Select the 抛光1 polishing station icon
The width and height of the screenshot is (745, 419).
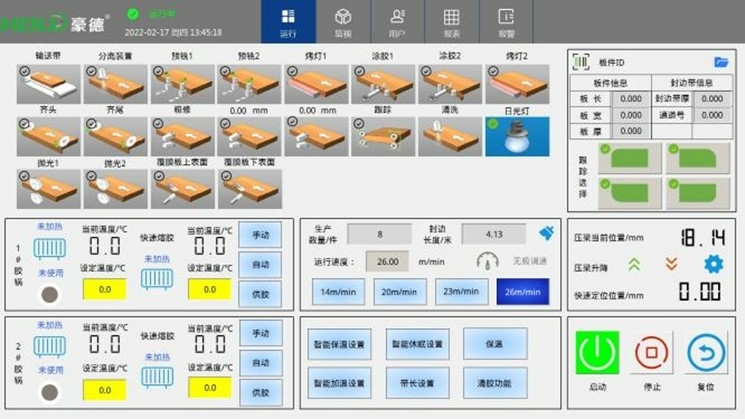[x=48, y=188]
